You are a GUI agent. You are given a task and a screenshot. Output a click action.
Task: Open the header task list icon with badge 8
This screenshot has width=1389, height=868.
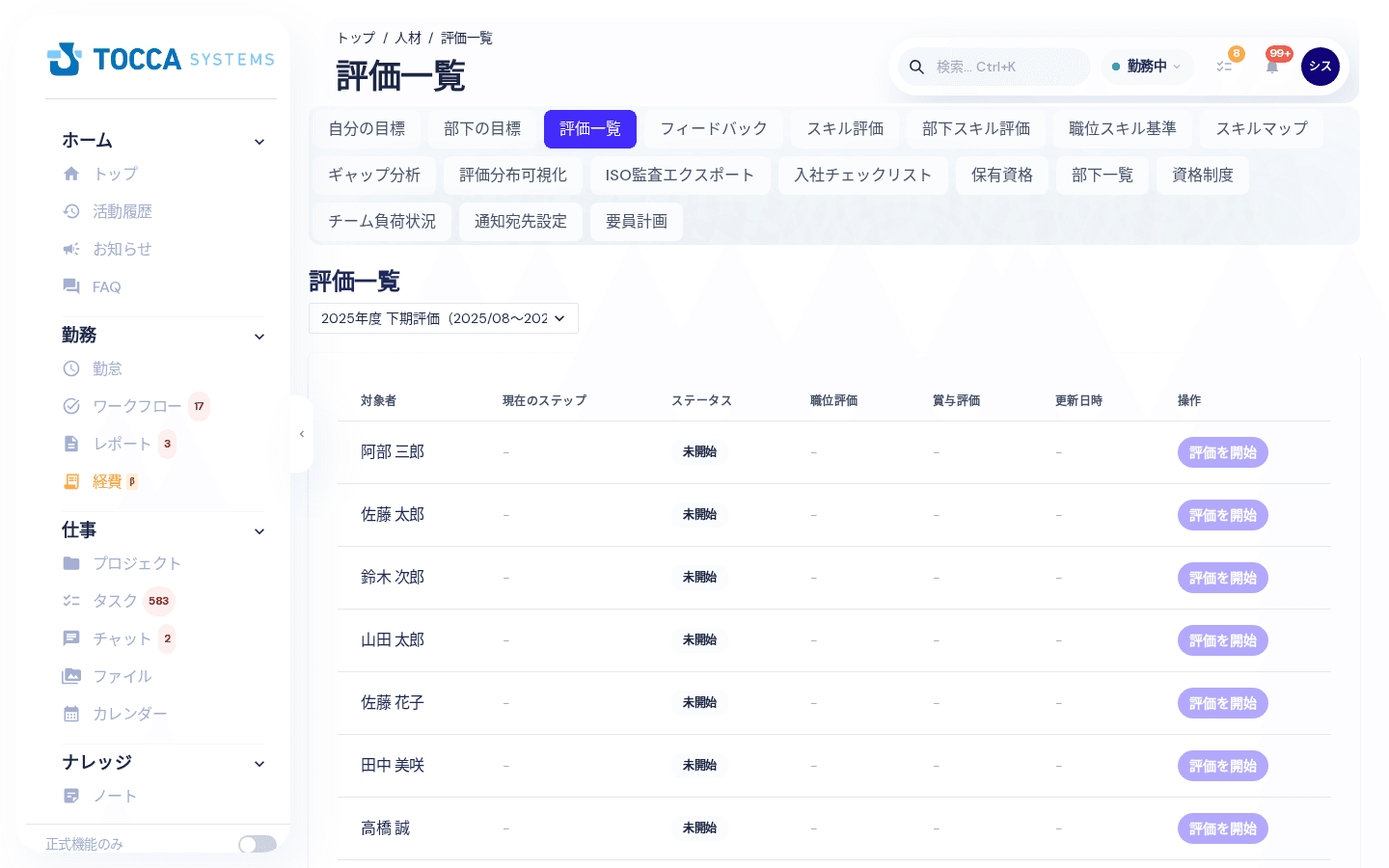coord(1224,67)
